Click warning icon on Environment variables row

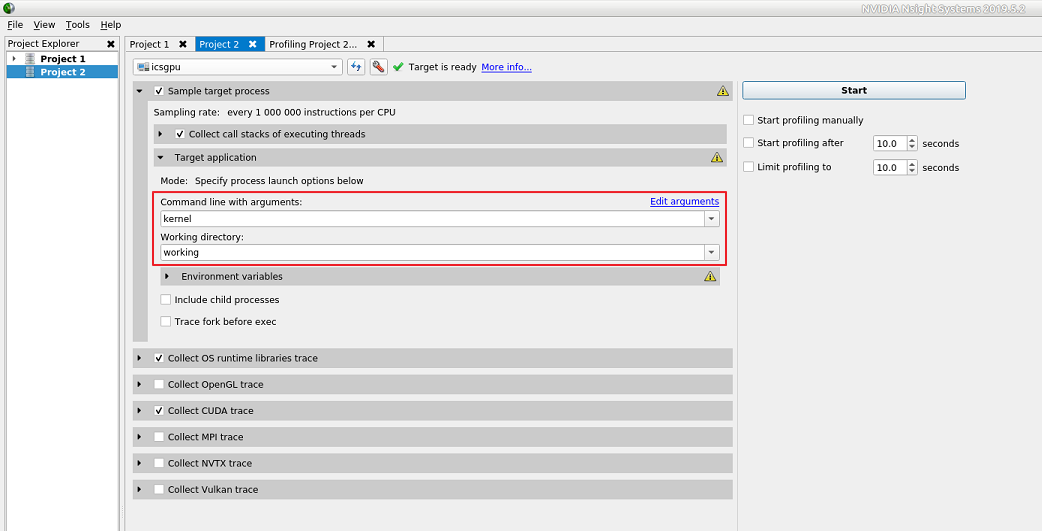pyautogui.click(x=710, y=276)
